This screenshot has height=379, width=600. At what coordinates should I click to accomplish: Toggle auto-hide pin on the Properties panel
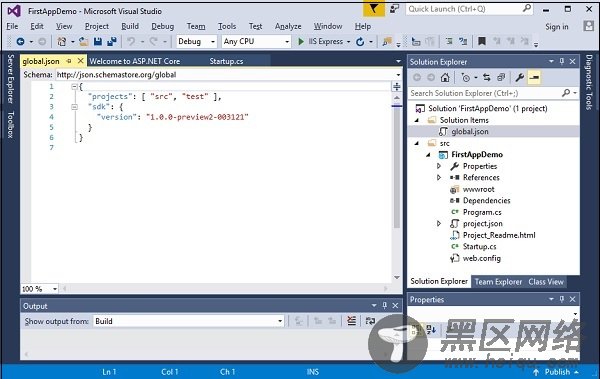tap(562, 299)
